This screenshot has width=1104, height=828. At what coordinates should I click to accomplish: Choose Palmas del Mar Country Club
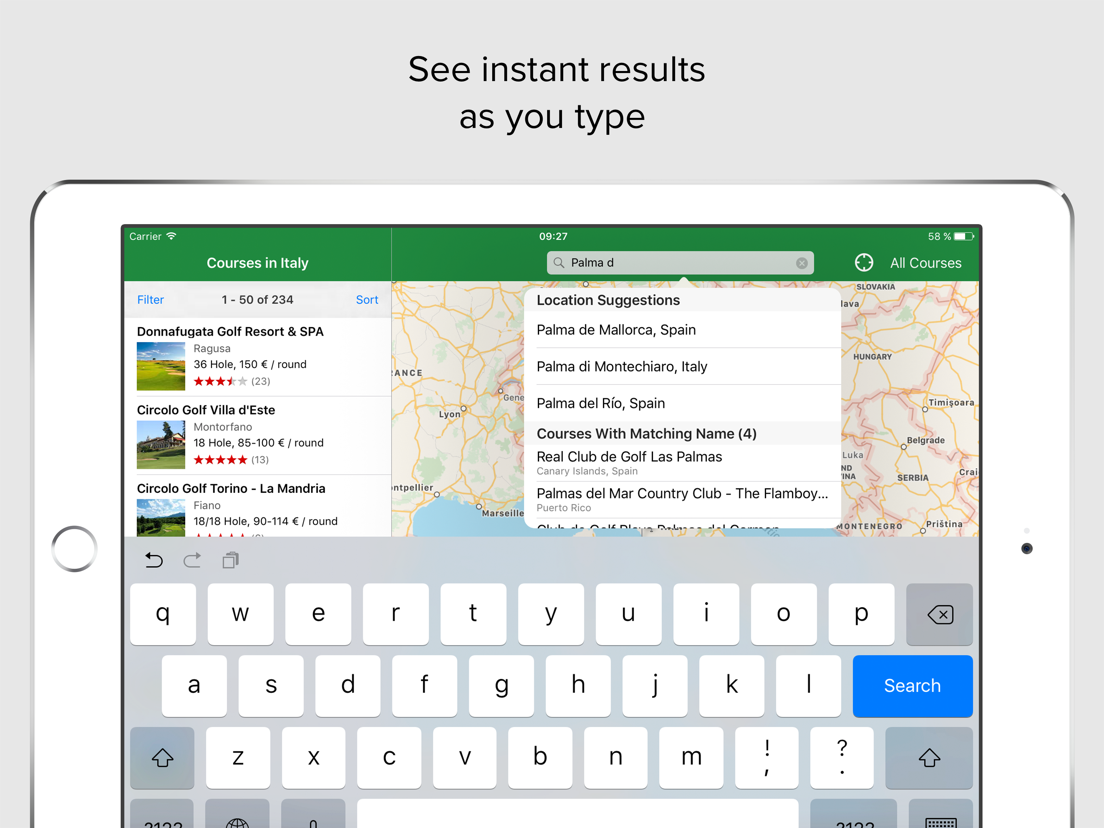tap(682, 499)
